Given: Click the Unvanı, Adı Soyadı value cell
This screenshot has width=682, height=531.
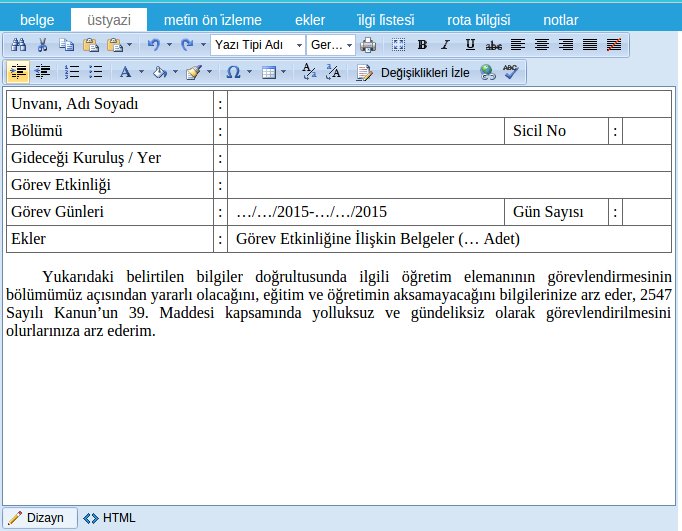Looking at the screenshot, I should click(x=449, y=104).
